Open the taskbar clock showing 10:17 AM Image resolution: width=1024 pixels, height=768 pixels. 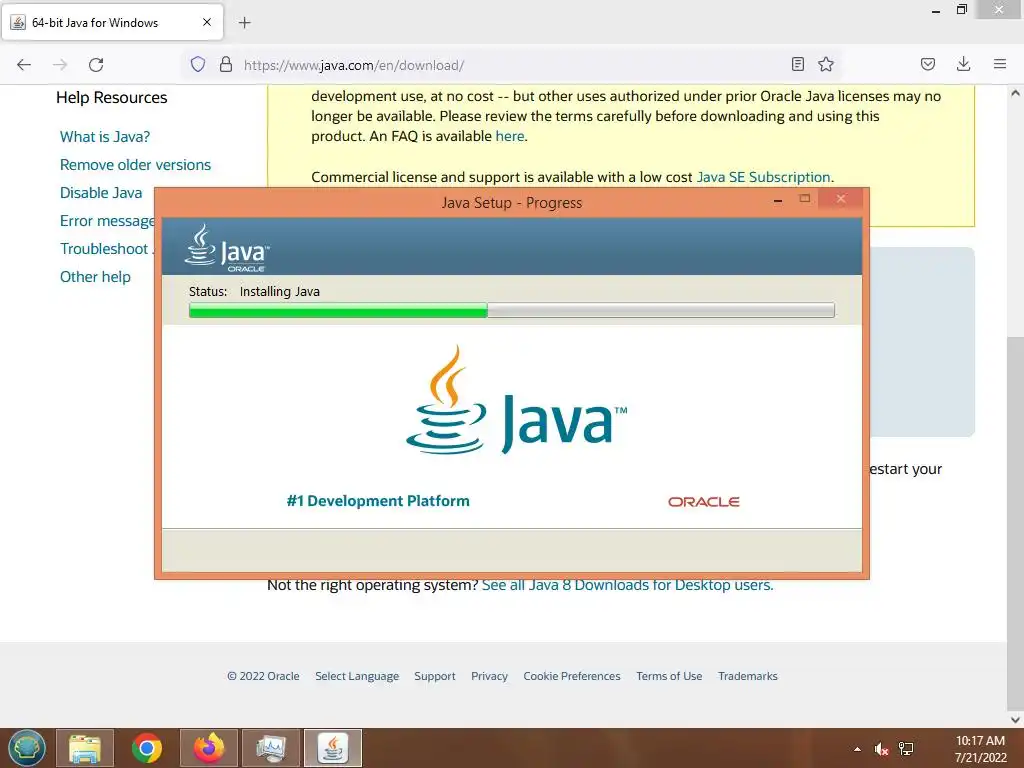coord(980,749)
